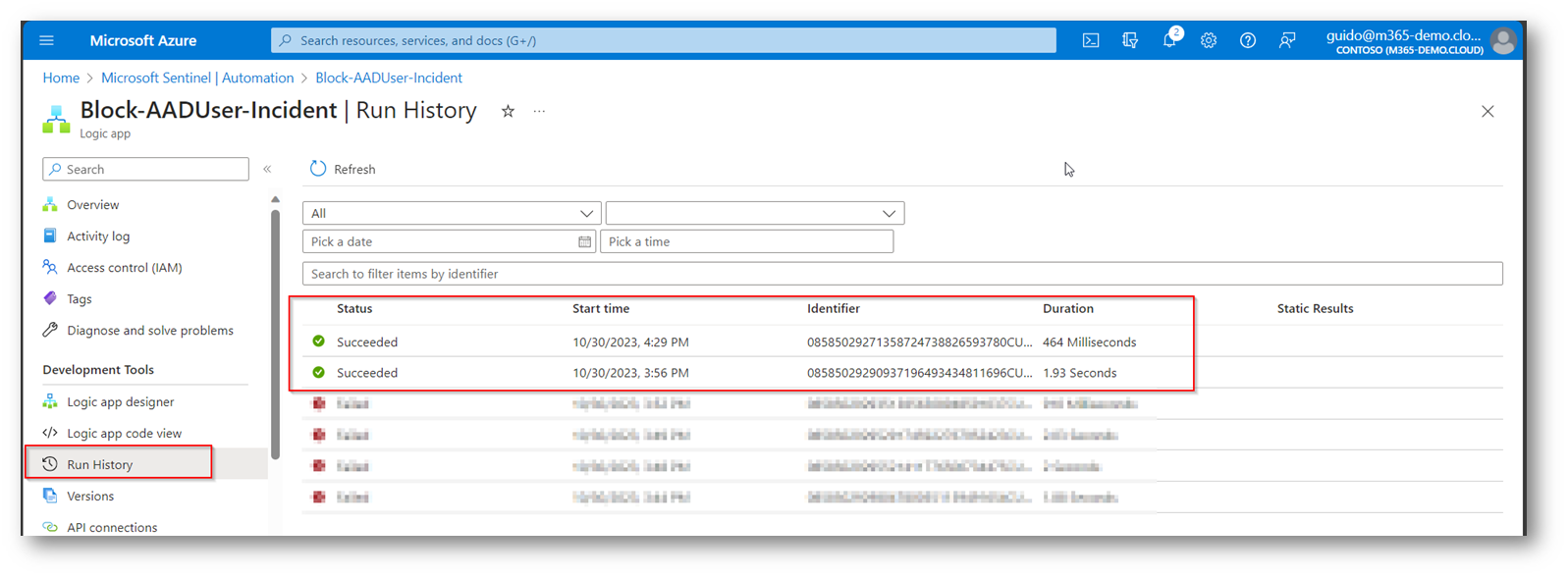
Task: Click the Run History clock icon
Action: (x=50, y=464)
